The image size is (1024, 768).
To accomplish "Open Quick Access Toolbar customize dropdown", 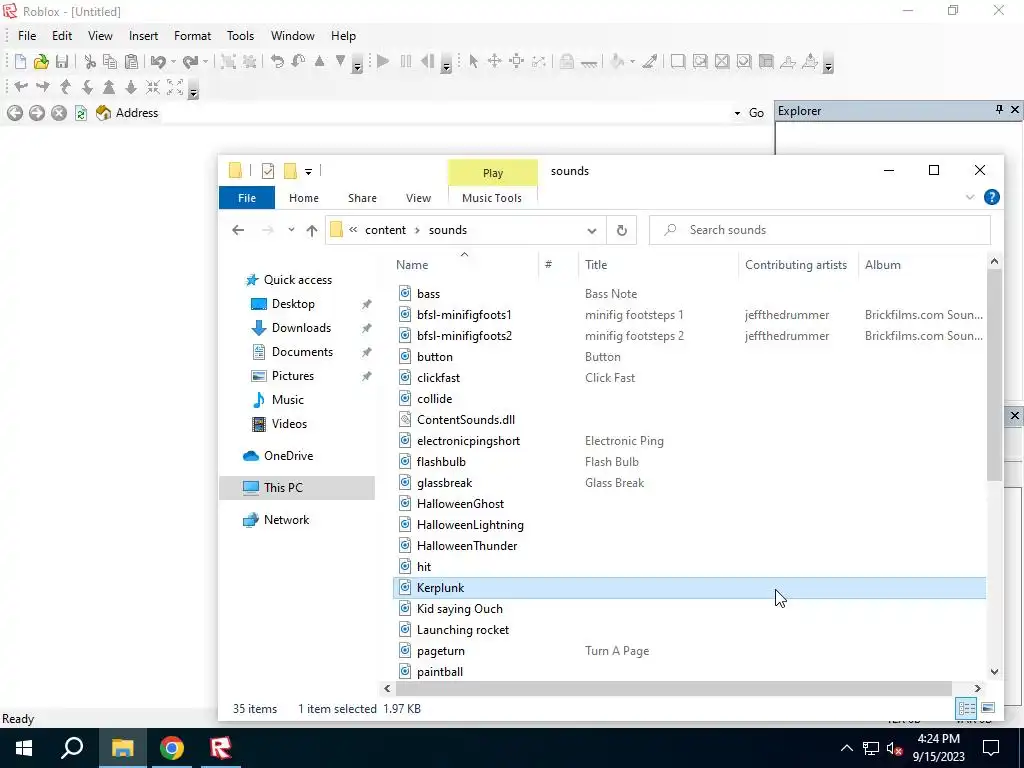I will point(308,172).
